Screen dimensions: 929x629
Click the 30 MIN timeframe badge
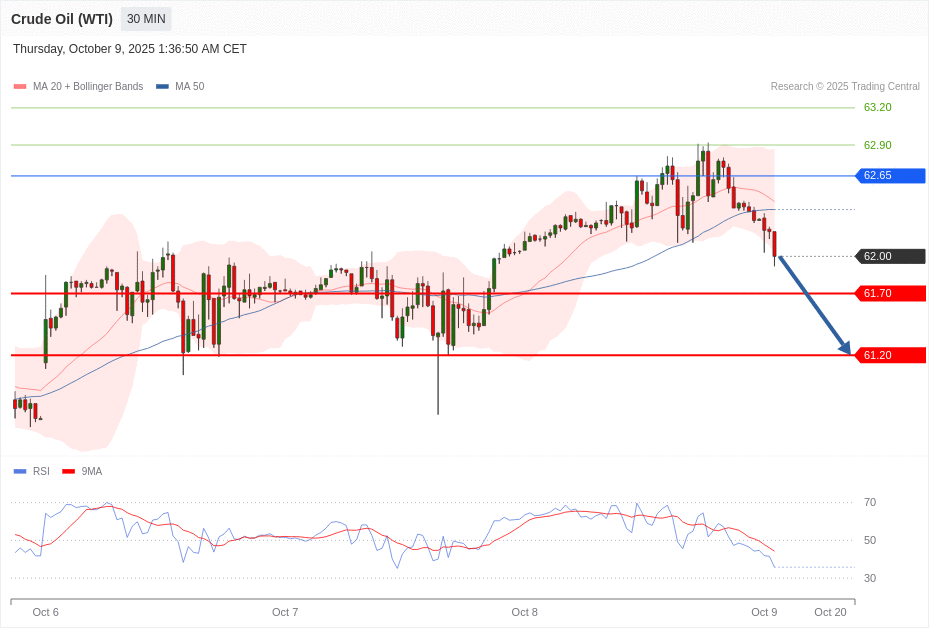click(x=146, y=19)
